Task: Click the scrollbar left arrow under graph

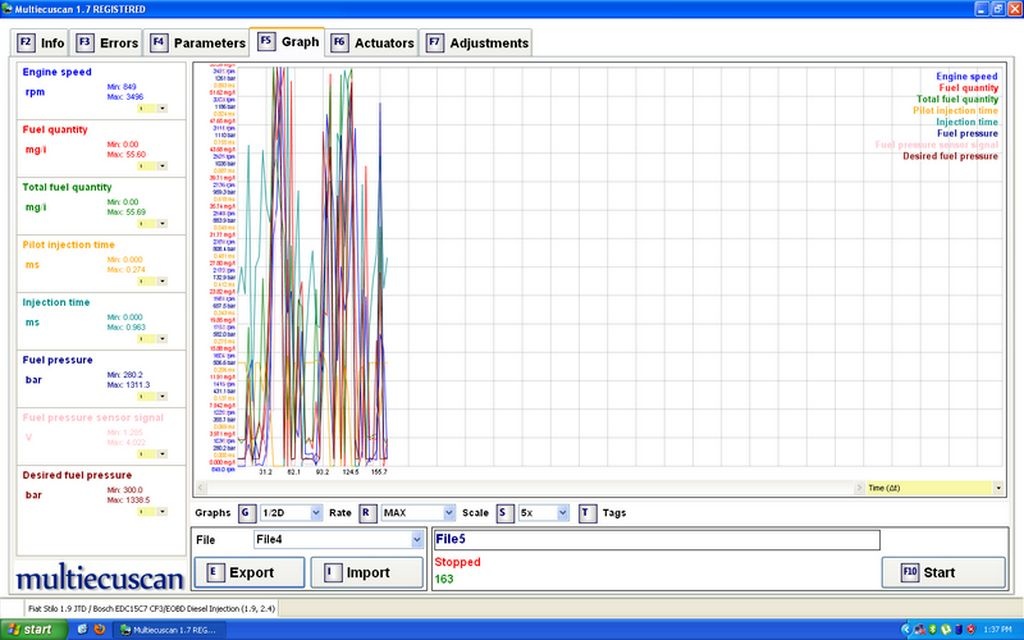Action: pos(201,488)
